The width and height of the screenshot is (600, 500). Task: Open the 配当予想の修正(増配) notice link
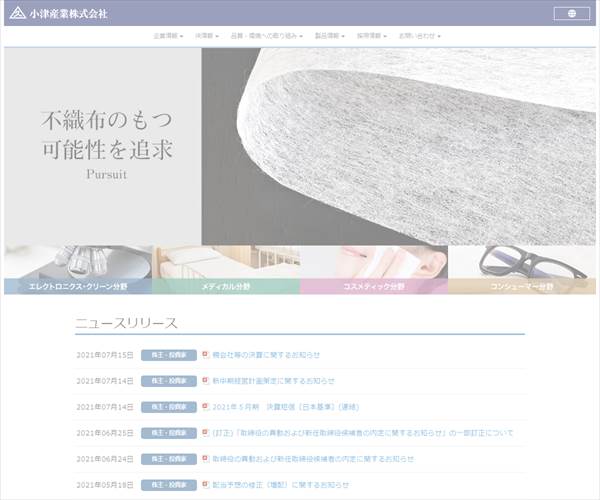click(x=280, y=485)
